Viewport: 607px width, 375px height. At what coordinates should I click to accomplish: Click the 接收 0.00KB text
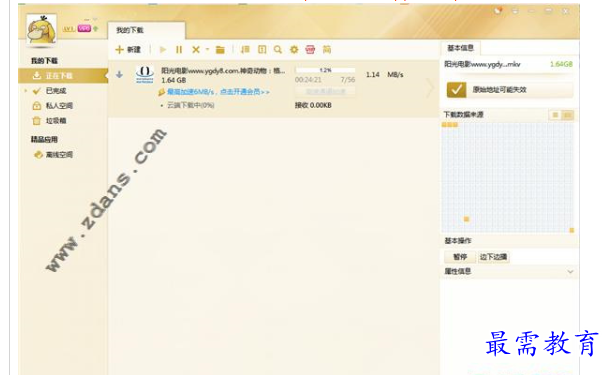point(313,105)
